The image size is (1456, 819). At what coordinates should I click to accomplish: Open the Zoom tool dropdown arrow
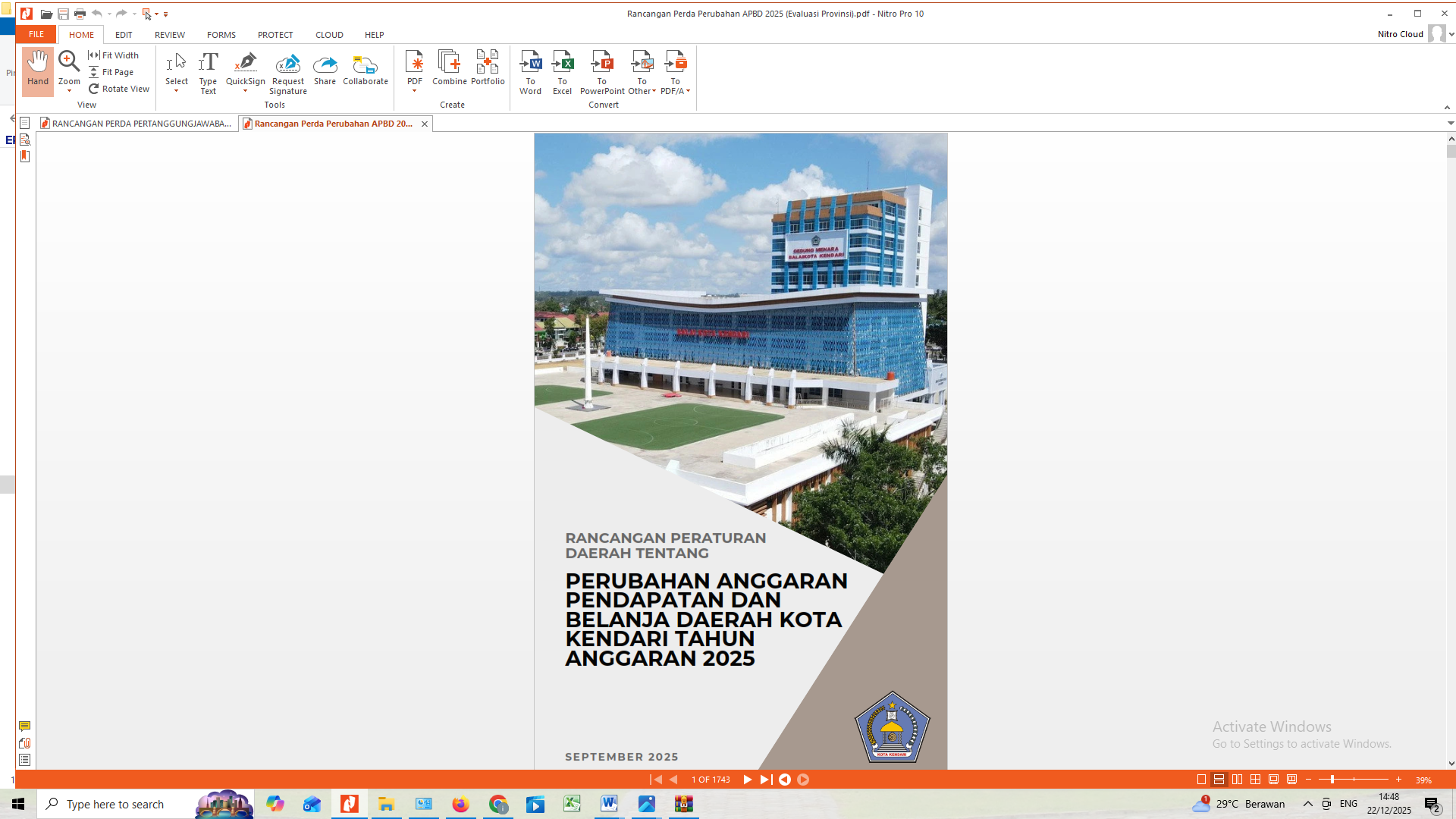tap(69, 91)
